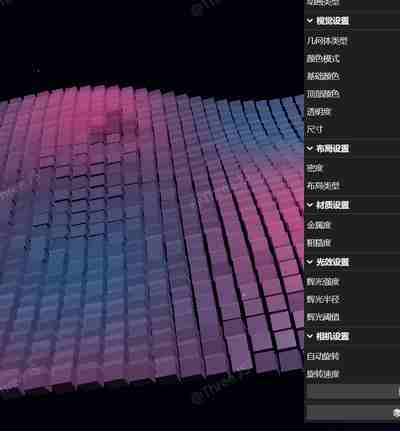Collapse the 布局设置 section chevron
Image resolution: width=400 pixels, height=431 pixels.
pyautogui.click(x=310, y=148)
